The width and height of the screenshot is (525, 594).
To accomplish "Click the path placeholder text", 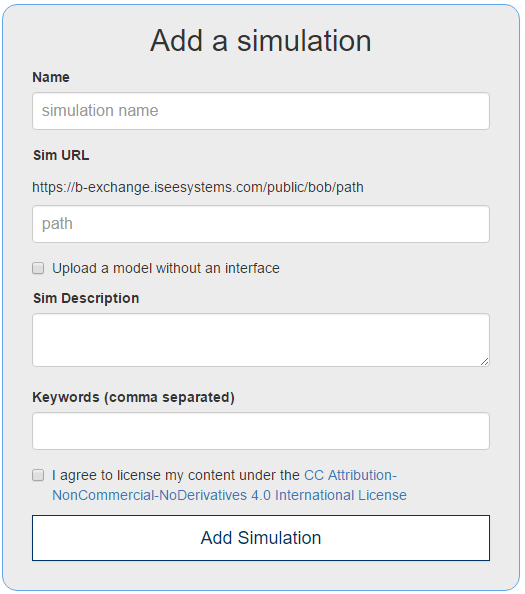I will (x=57, y=224).
